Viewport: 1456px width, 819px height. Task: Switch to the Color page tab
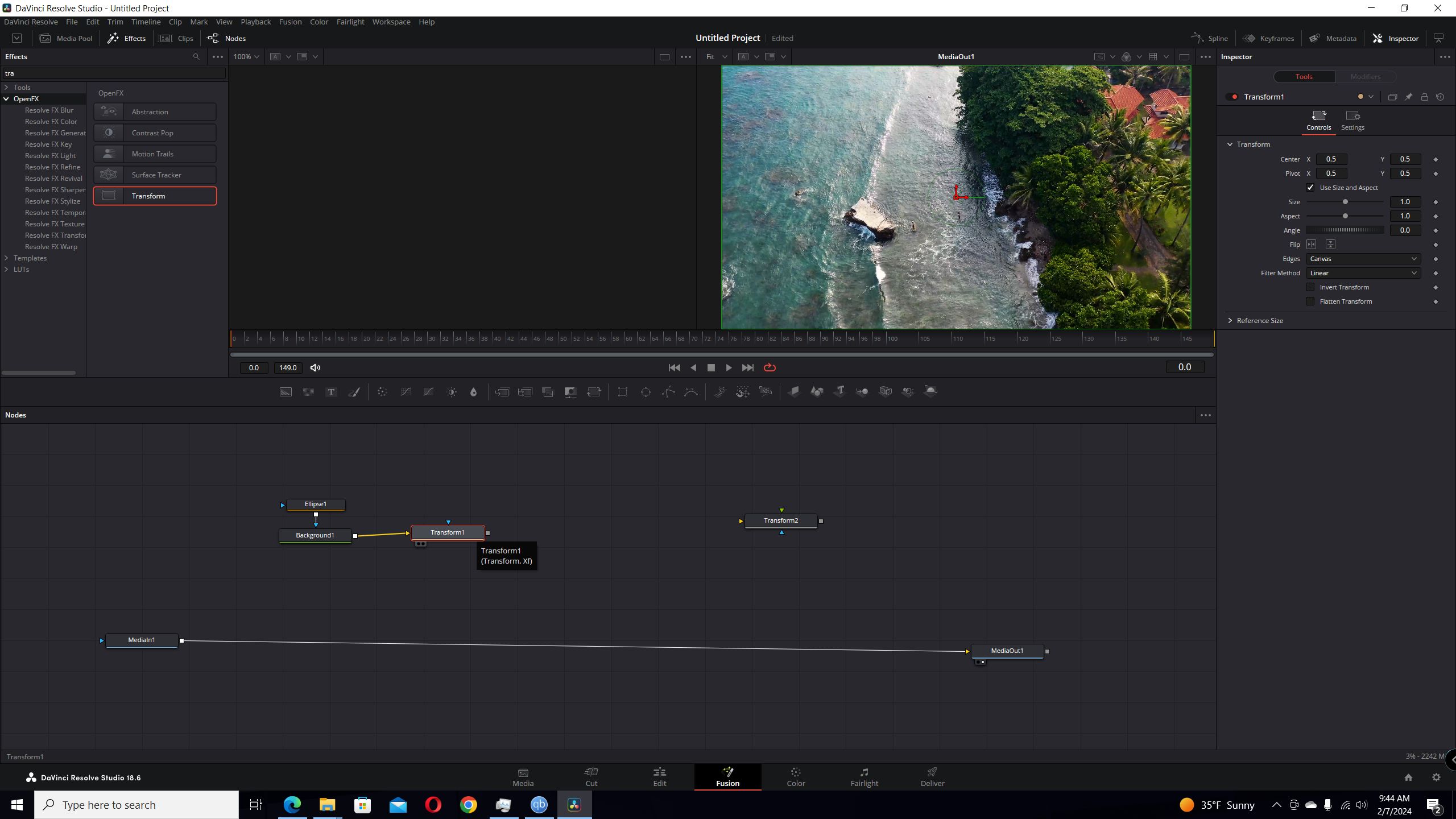[796, 777]
